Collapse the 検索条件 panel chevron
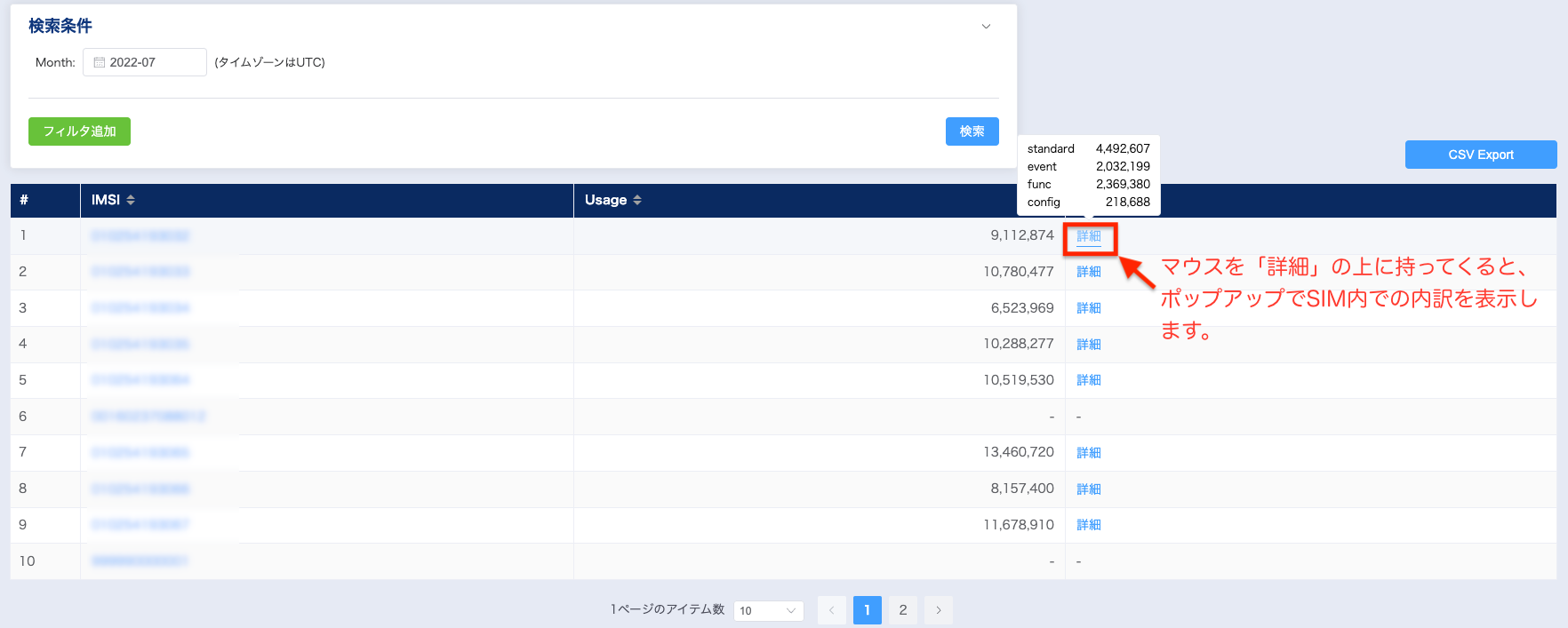The width and height of the screenshot is (1568, 628). pos(986,27)
